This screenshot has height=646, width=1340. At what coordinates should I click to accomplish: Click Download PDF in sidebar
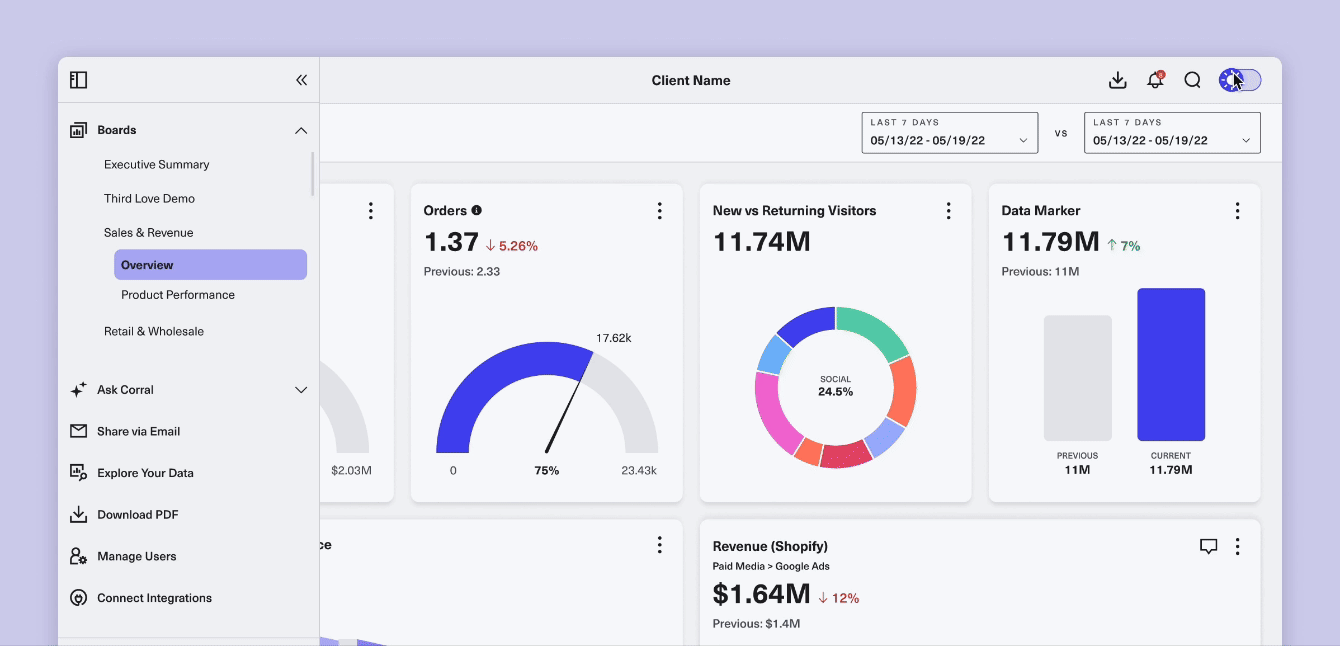tap(138, 515)
